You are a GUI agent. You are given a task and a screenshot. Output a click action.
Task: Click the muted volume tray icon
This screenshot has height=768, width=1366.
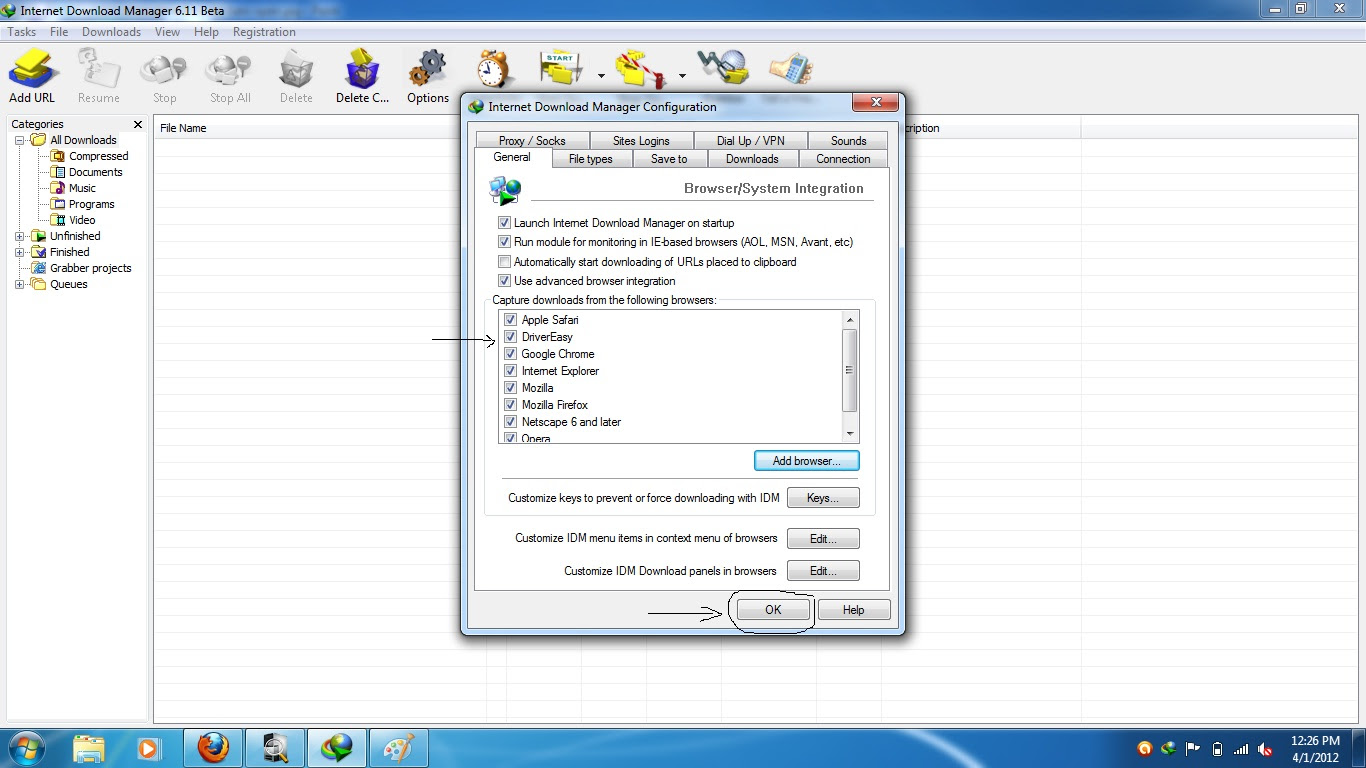tap(1265, 748)
